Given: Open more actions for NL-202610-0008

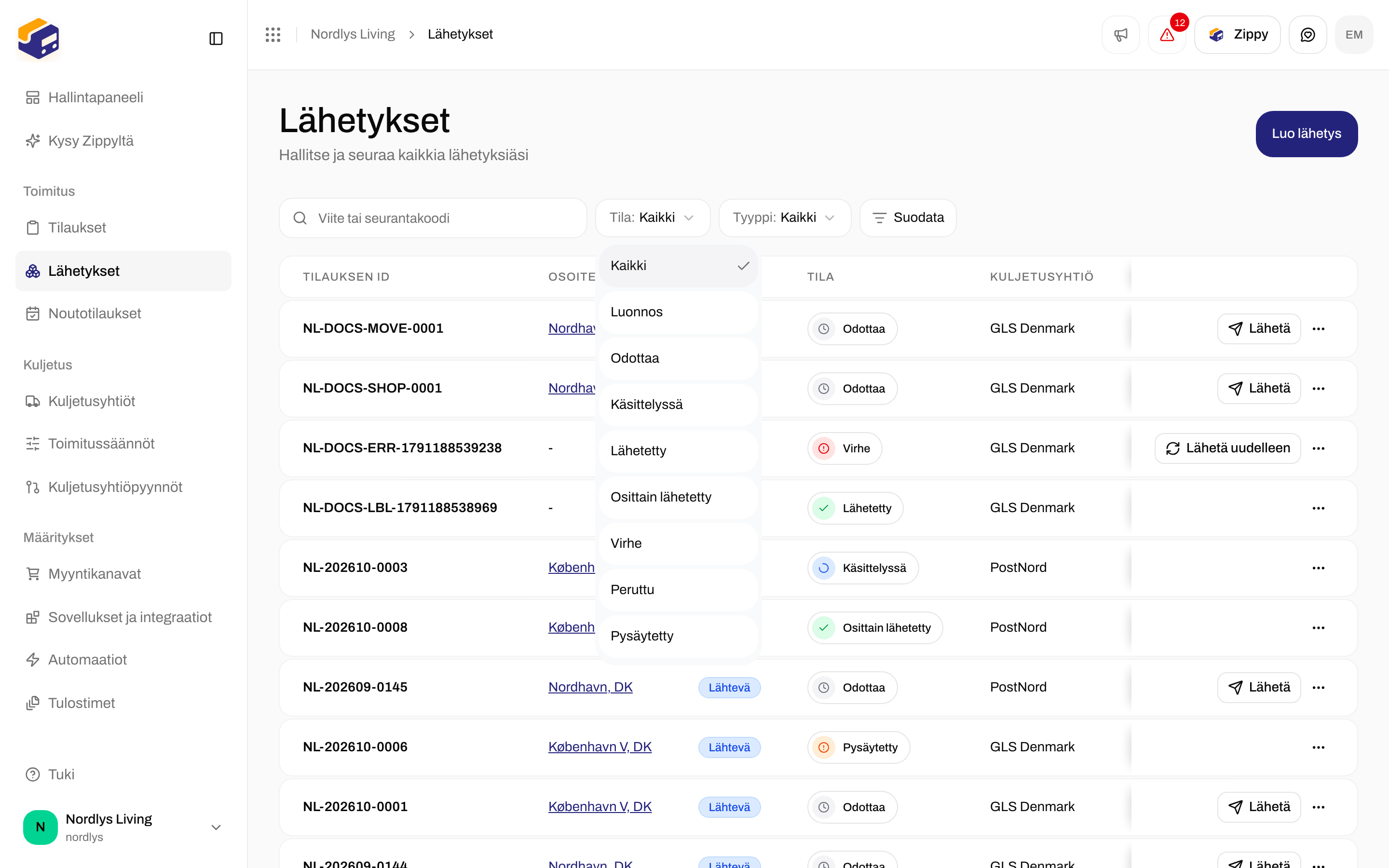Looking at the screenshot, I should point(1319,627).
